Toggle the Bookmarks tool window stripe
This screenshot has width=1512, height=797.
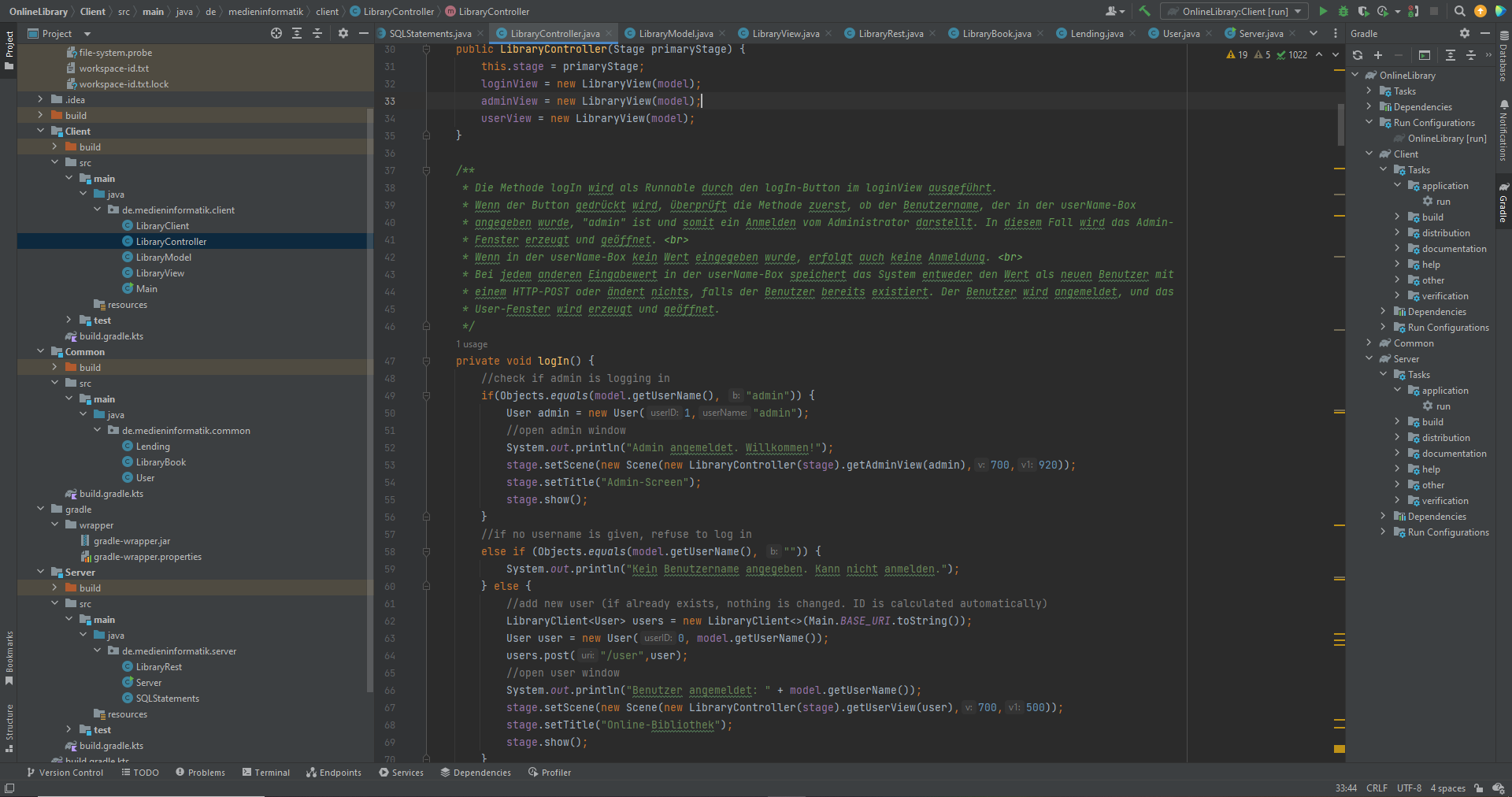pyautogui.click(x=9, y=658)
